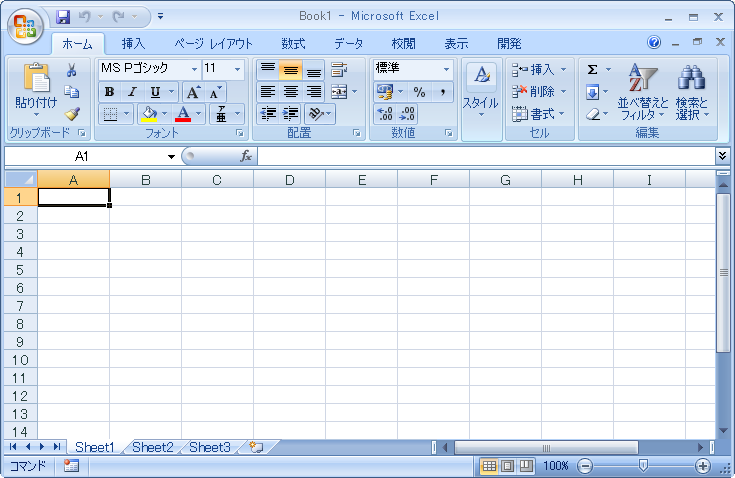Click the Undo icon
Screen dimensions: 735x478
pyautogui.click(x=84, y=17)
